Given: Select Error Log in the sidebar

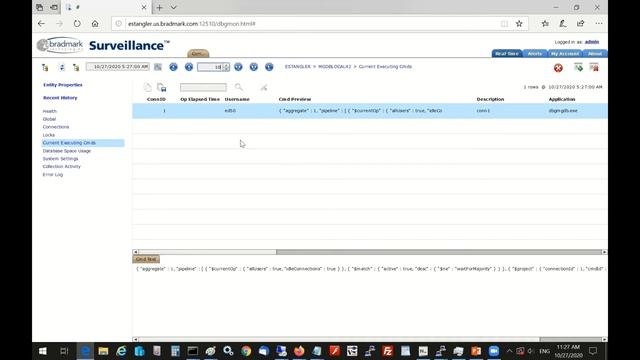Looking at the screenshot, I should click(53, 175).
